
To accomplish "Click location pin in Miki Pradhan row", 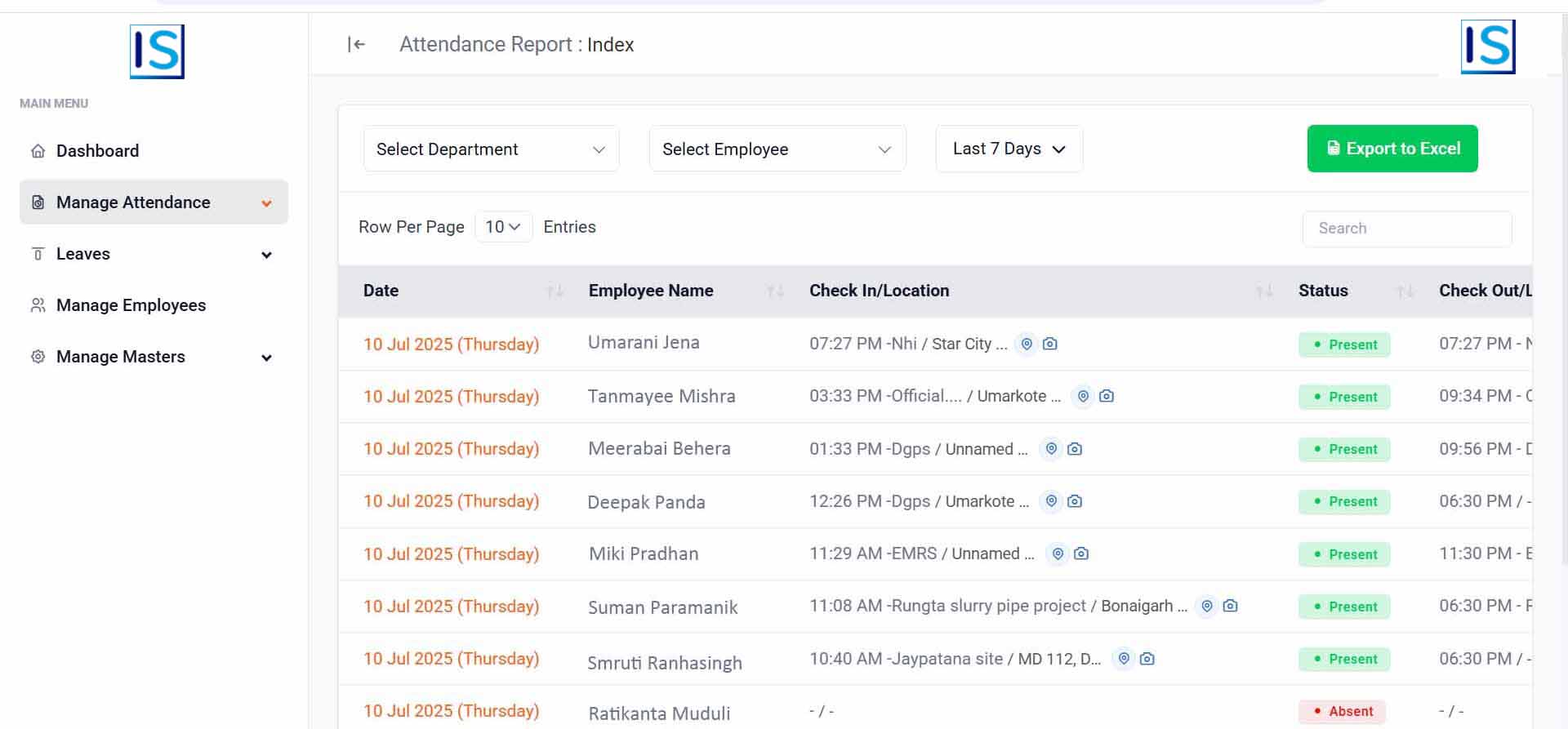I will (x=1058, y=554).
